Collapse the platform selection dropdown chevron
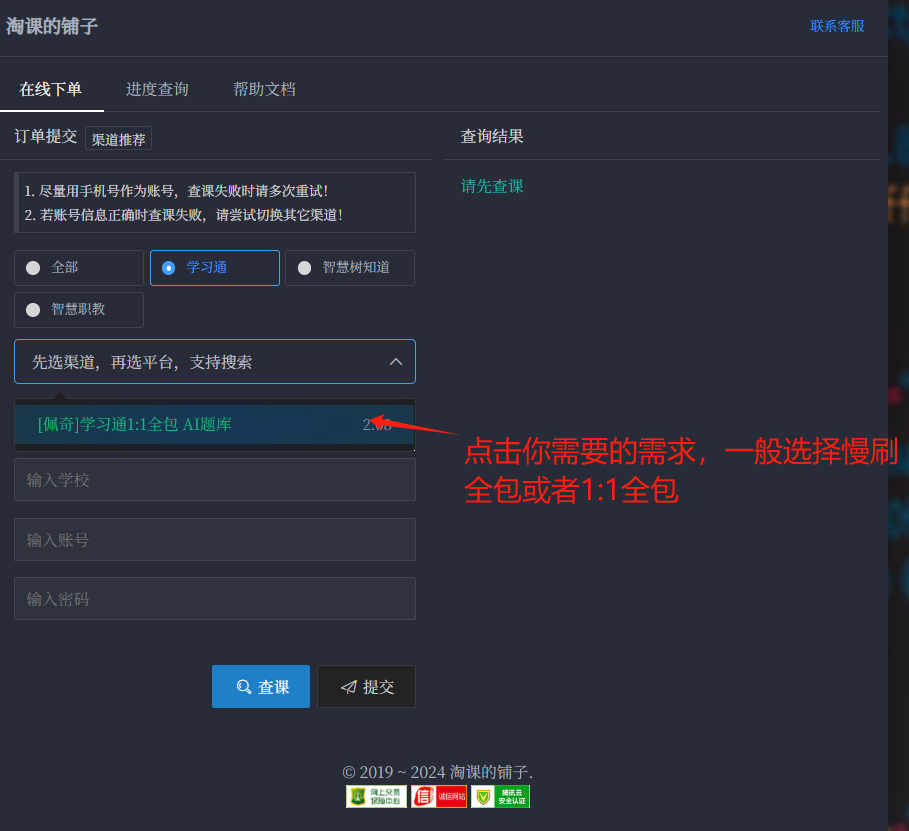Screen dimensions: 909x831 click(x=396, y=361)
